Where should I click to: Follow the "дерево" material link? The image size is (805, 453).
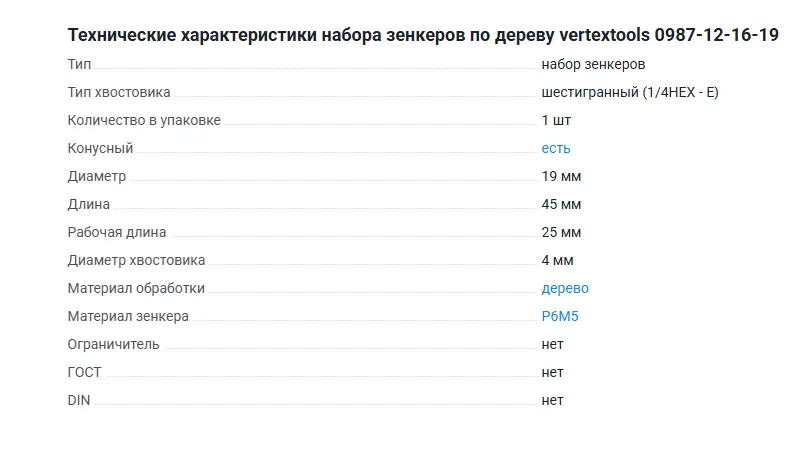(x=565, y=288)
